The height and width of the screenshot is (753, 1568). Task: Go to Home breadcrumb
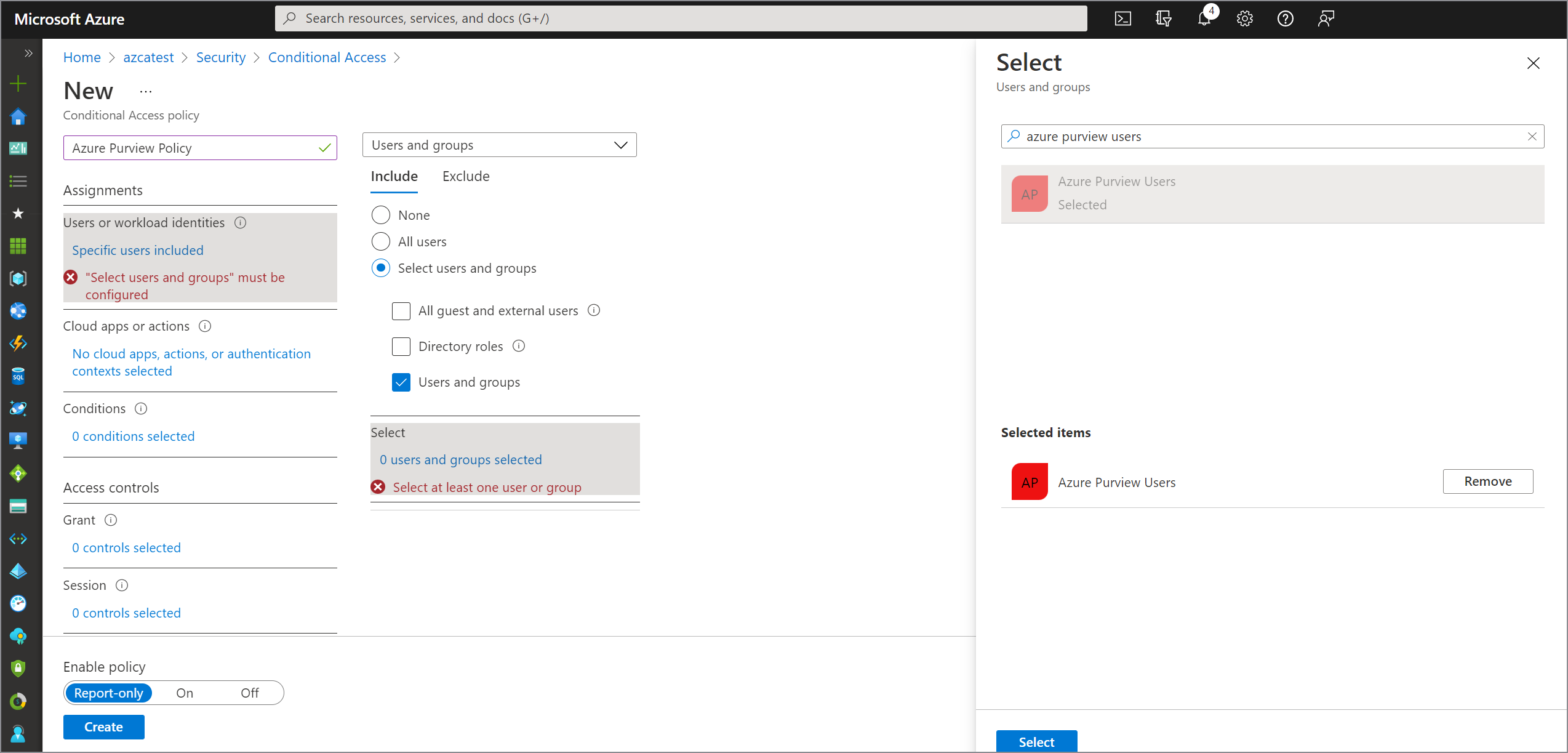coord(82,57)
